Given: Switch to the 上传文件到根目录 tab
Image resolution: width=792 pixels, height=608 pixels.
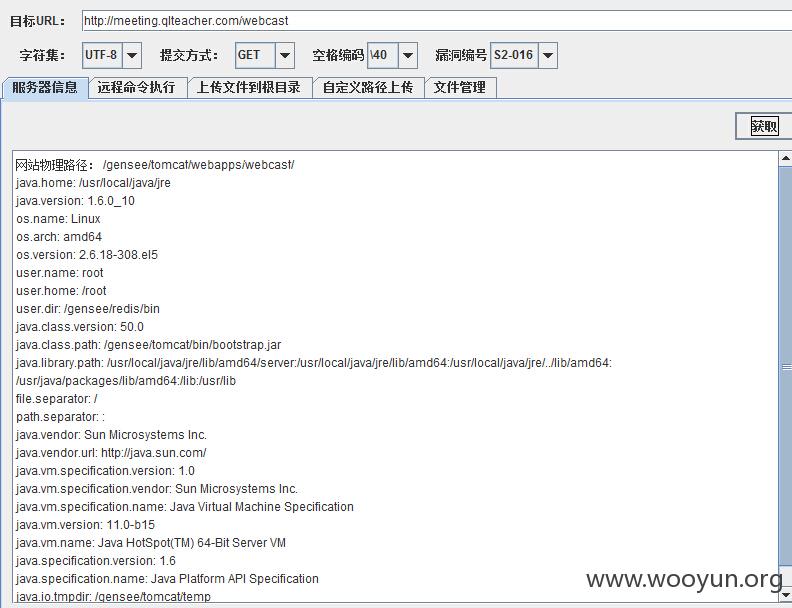Looking at the screenshot, I should tap(249, 87).
